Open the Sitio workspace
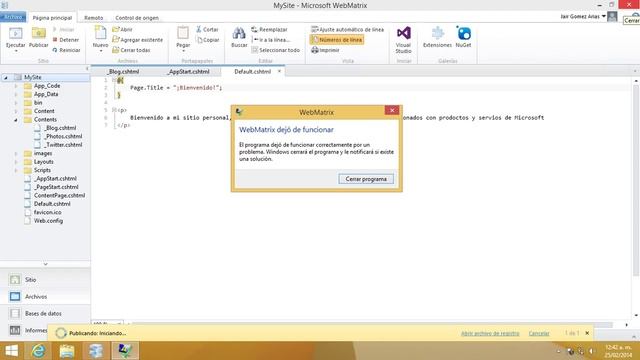This screenshot has width=640, height=360. pos(45,280)
